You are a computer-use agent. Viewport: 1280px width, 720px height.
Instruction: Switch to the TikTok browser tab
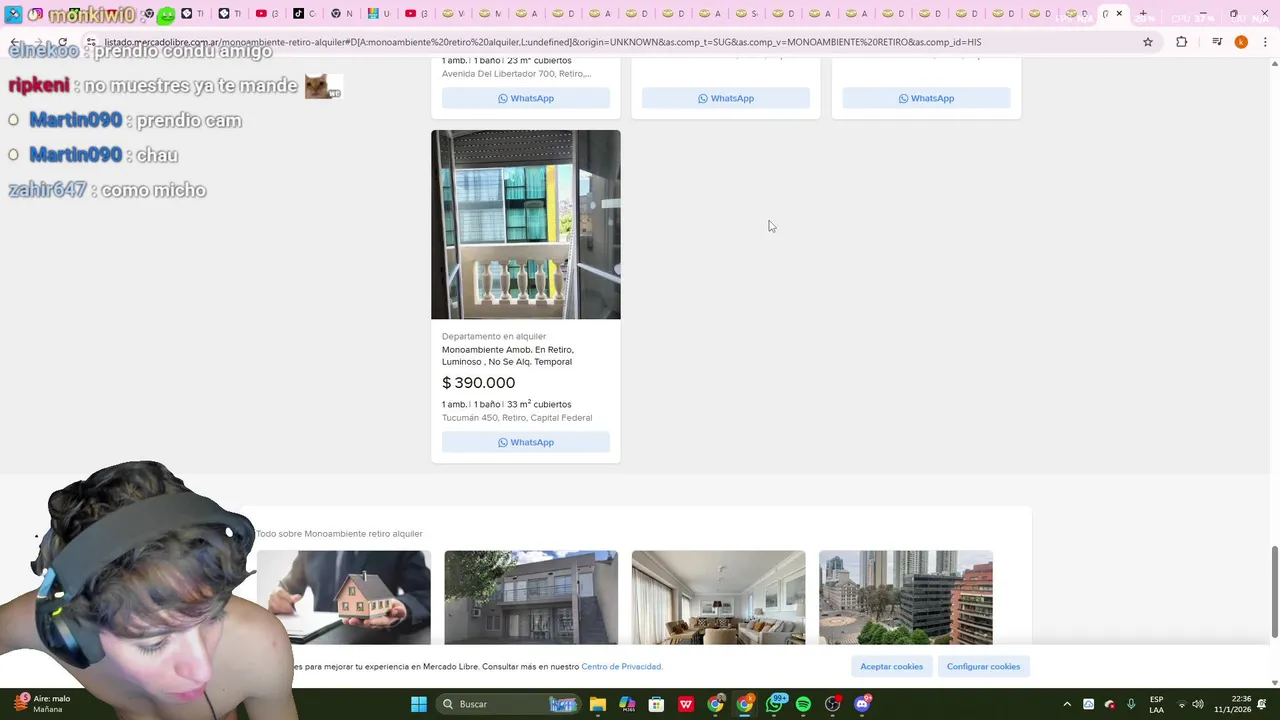tap(304, 14)
